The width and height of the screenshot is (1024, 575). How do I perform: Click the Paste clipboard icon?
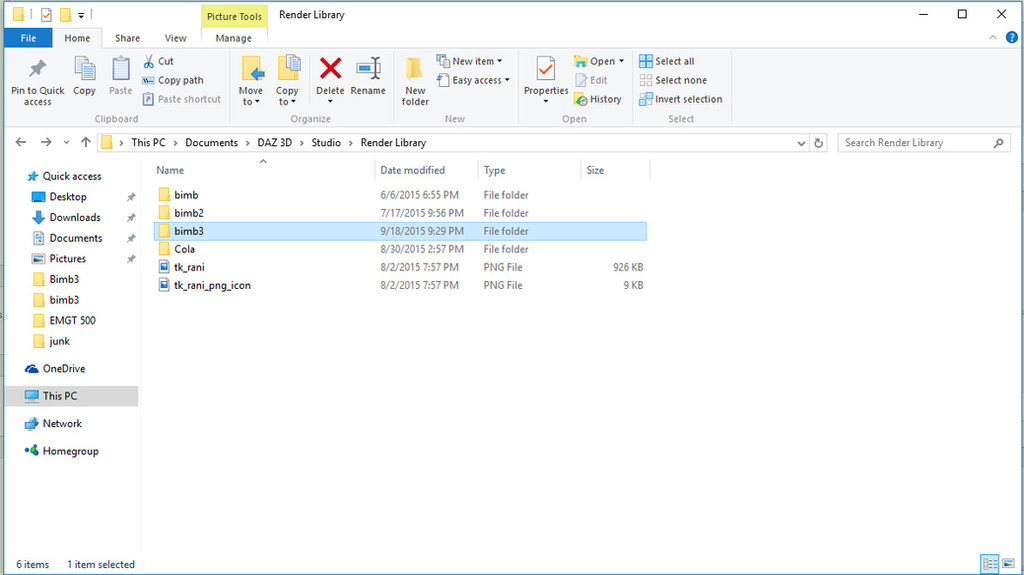coord(120,68)
